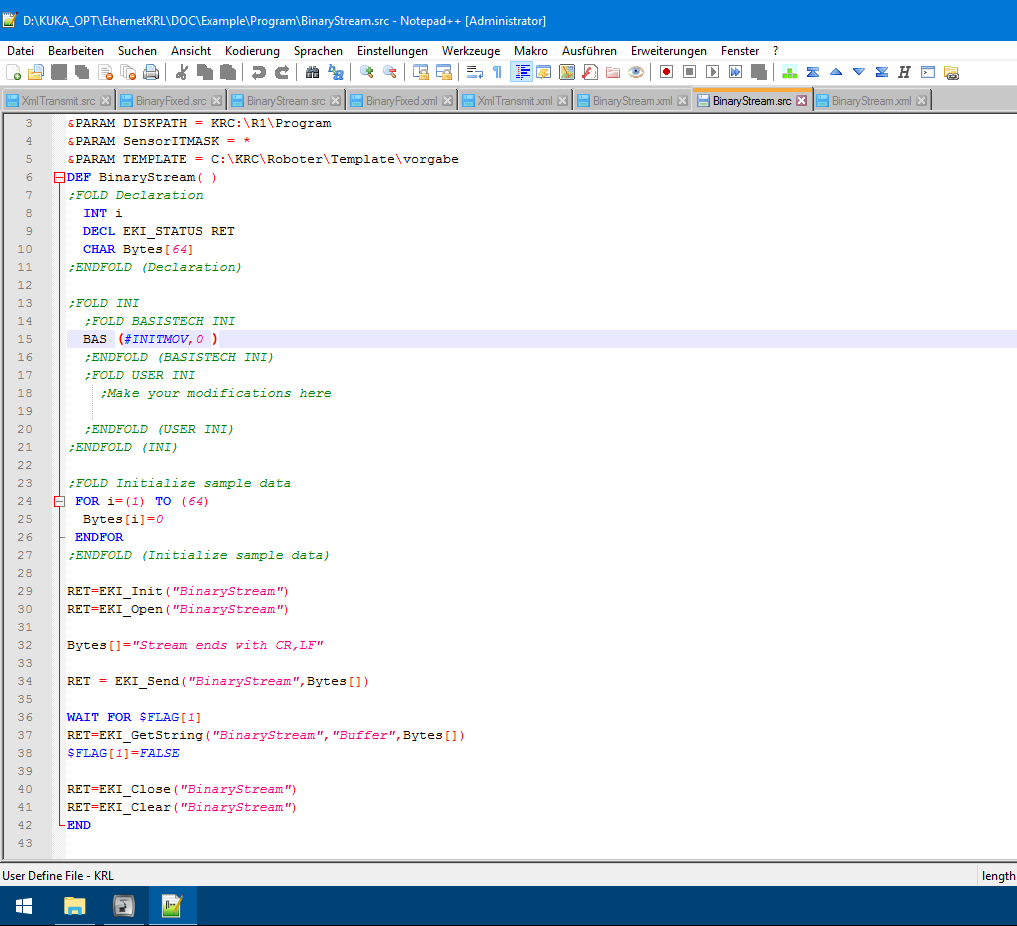
Task: Open the Bearbeiten menu
Action: coord(76,51)
